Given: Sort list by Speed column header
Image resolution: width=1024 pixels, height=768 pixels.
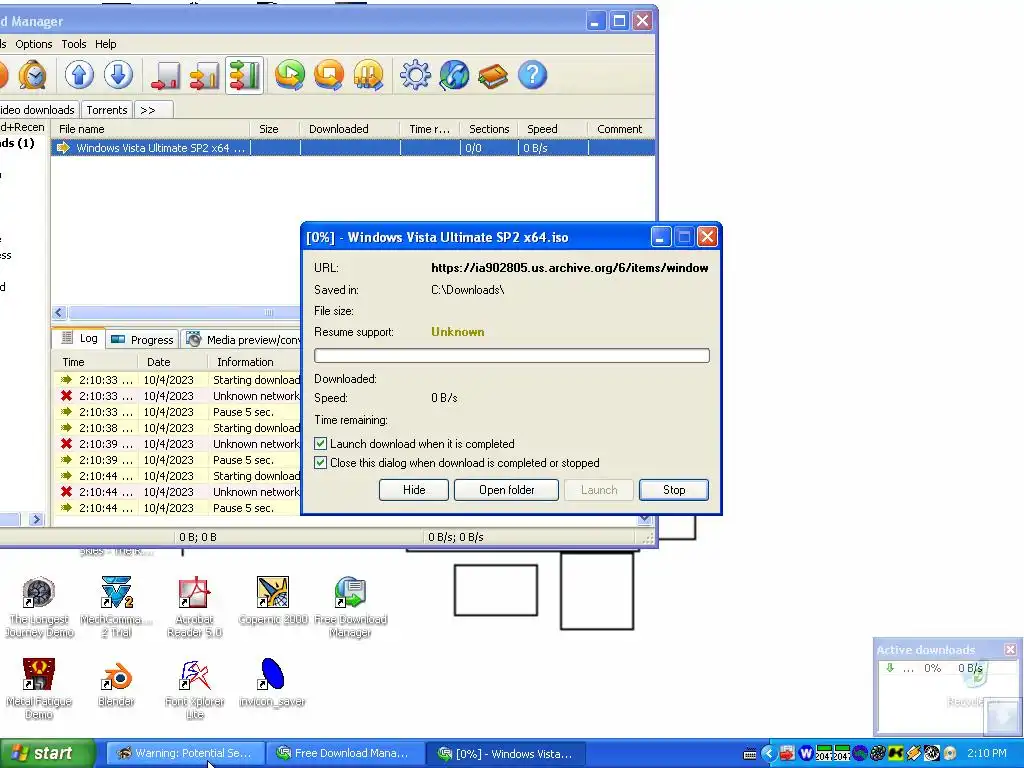Looking at the screenshot, I should point(553,129).
